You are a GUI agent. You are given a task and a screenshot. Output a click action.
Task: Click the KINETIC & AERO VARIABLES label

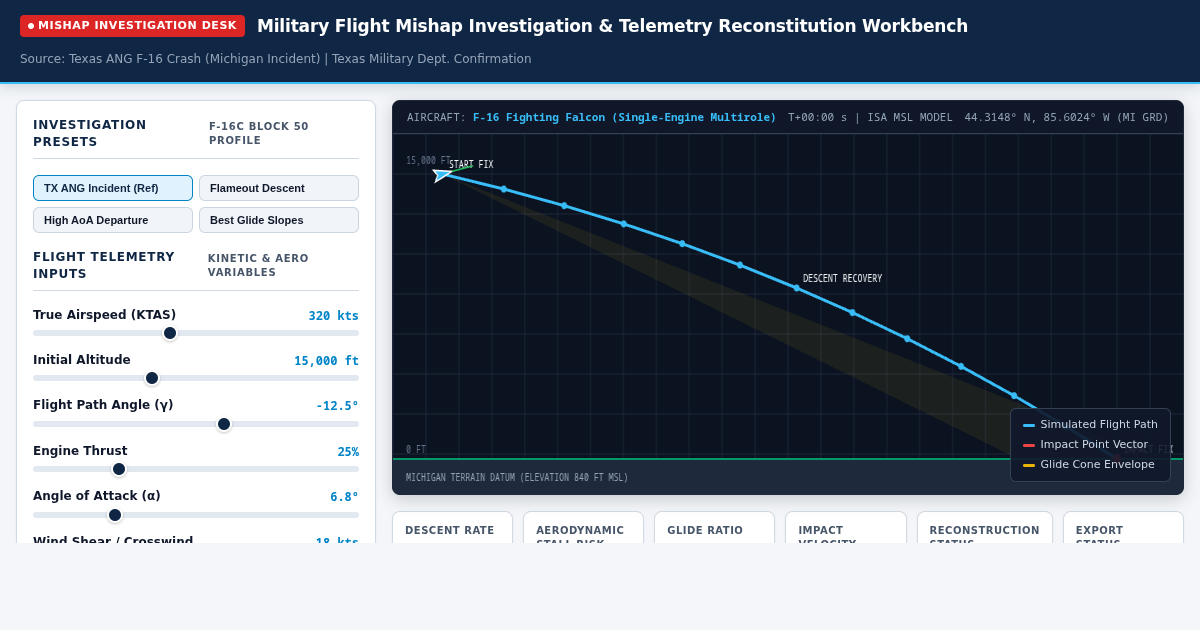pyautogui.click(x=258, y=265)
